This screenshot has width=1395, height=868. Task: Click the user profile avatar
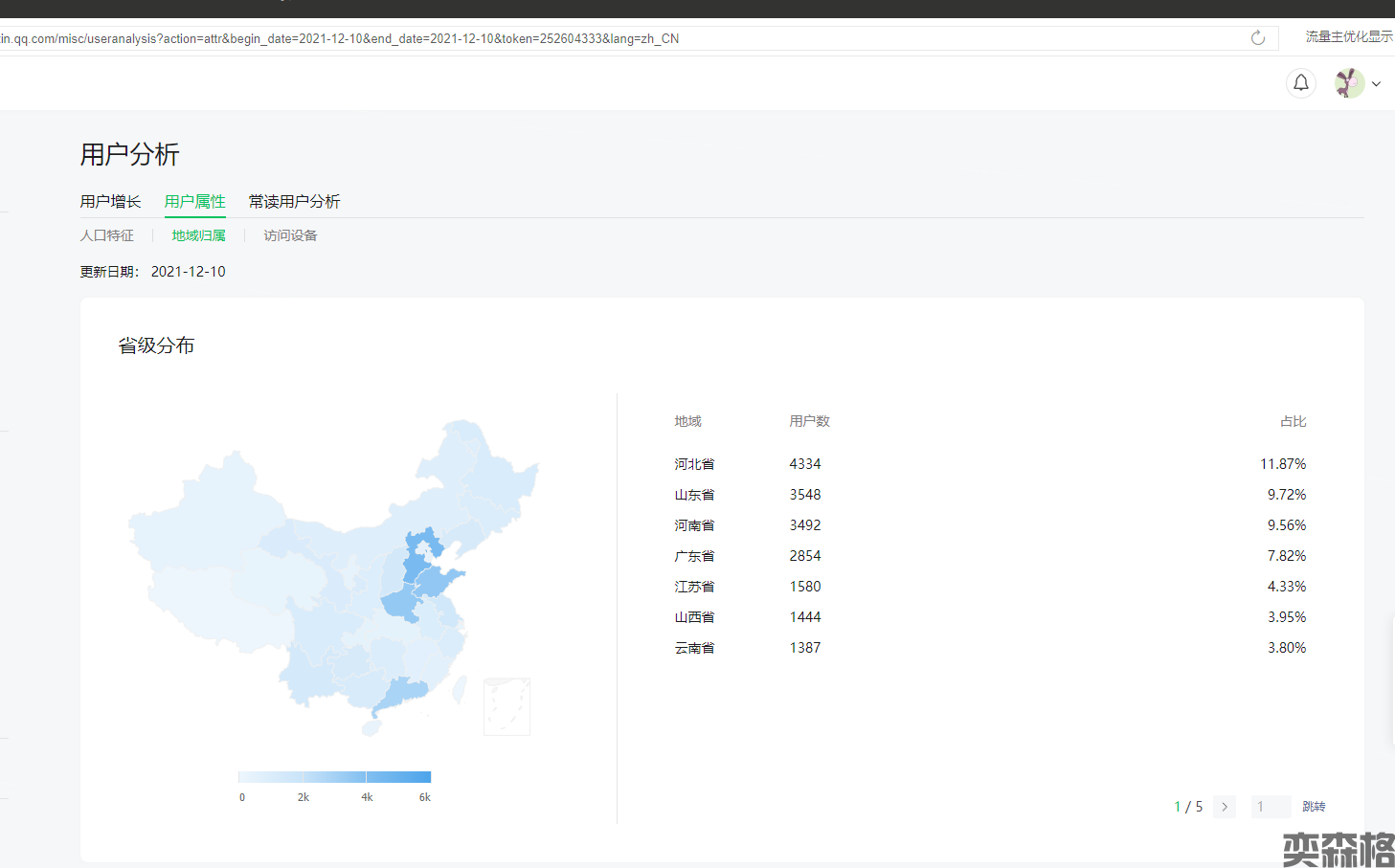[1349, 83]
